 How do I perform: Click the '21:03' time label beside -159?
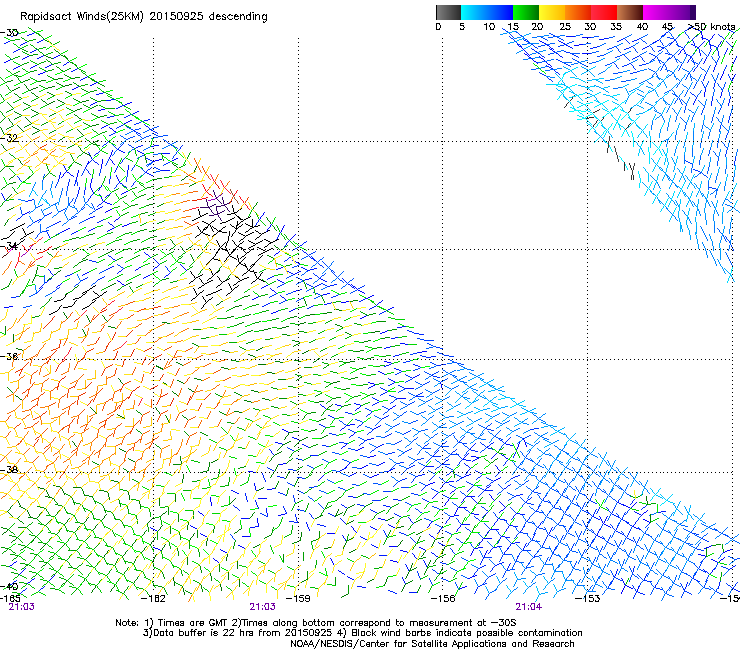tap(262, 607)
